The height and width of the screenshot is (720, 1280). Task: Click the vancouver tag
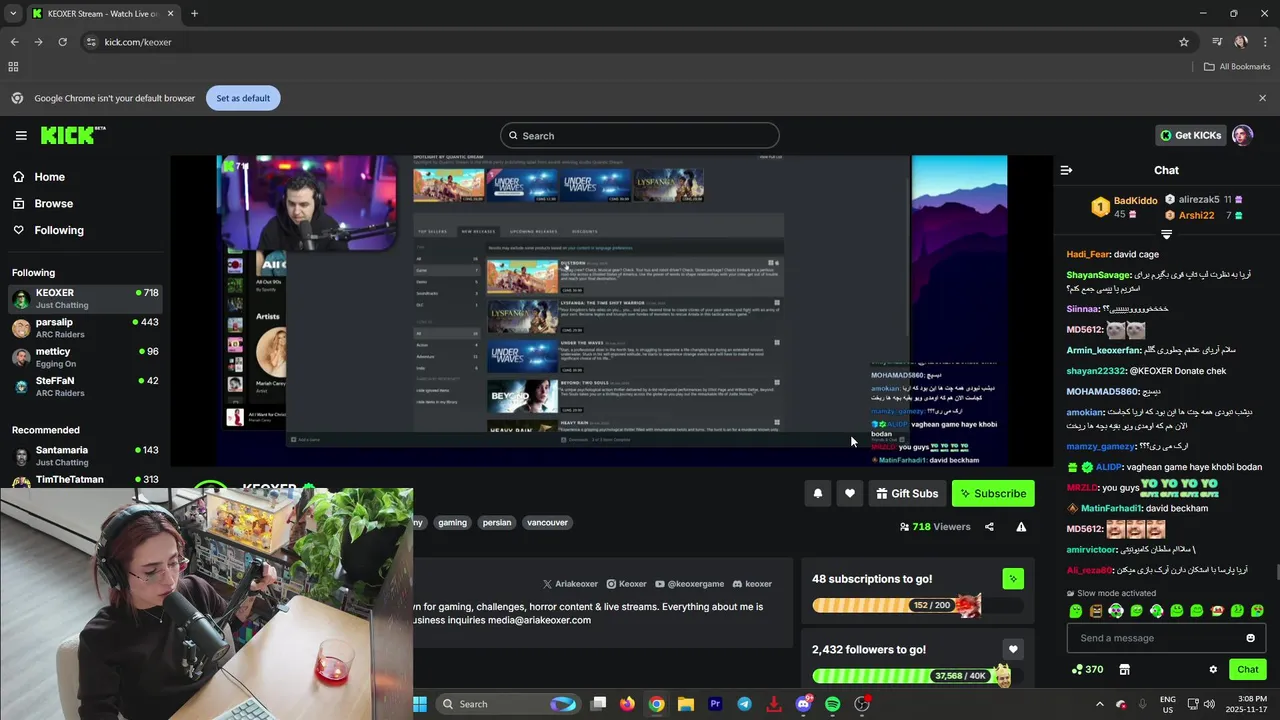(x=547, y=522)
